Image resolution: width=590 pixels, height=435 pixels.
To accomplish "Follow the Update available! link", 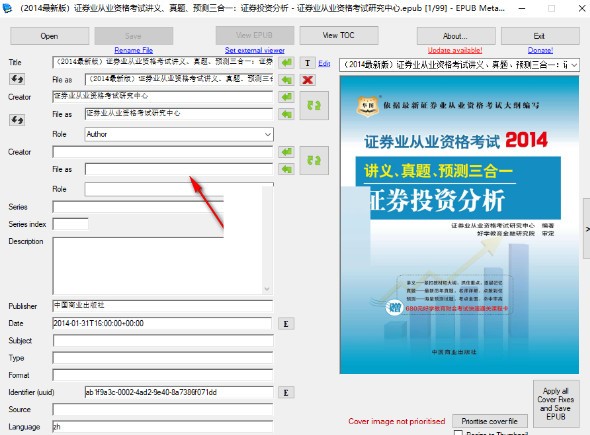I will coord(455,50).
